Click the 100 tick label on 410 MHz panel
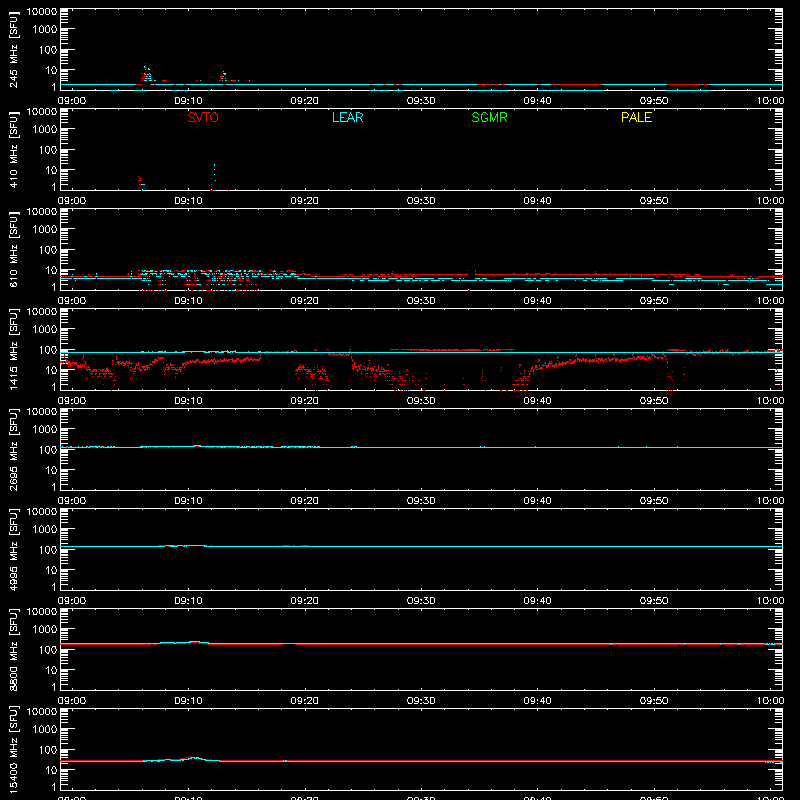800x800 pixels. (x=48, y=150)
